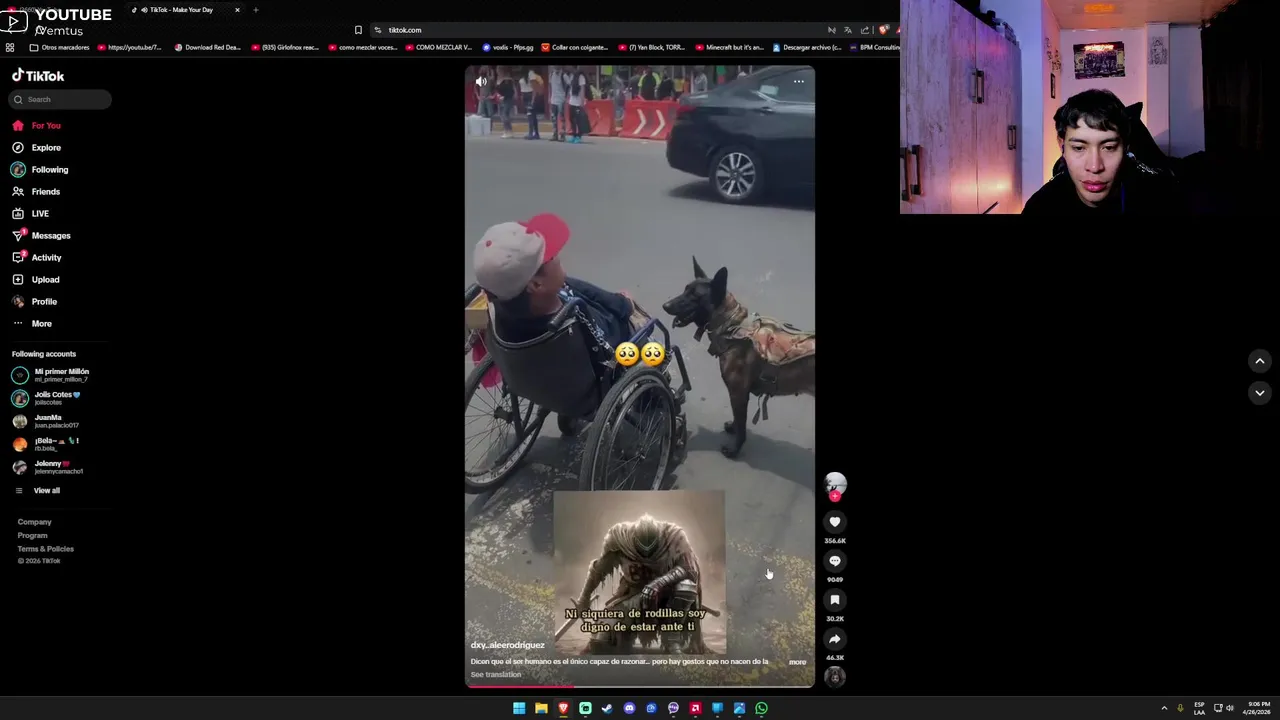Open the video options three-dot menu
The width and height of the screenshot is (1280, 720).
[x=798, y=82]
